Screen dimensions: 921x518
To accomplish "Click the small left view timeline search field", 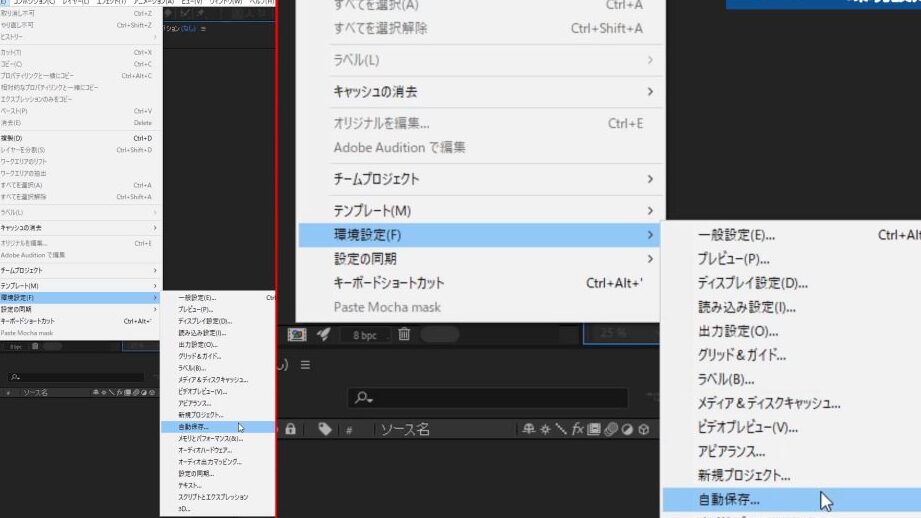I will click(x=76, y=376).
